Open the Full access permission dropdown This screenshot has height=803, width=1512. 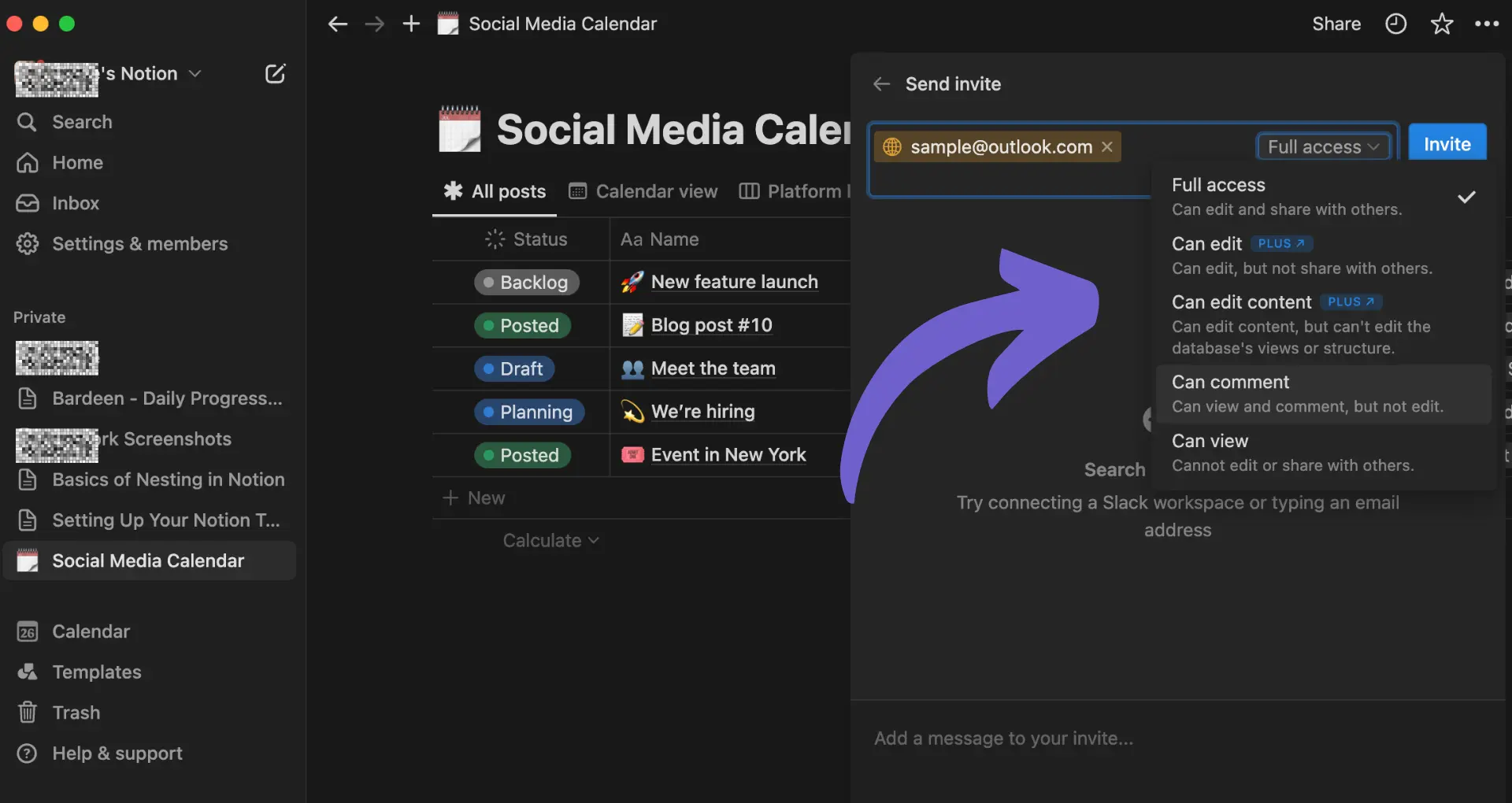click(x=1323, y=147)
